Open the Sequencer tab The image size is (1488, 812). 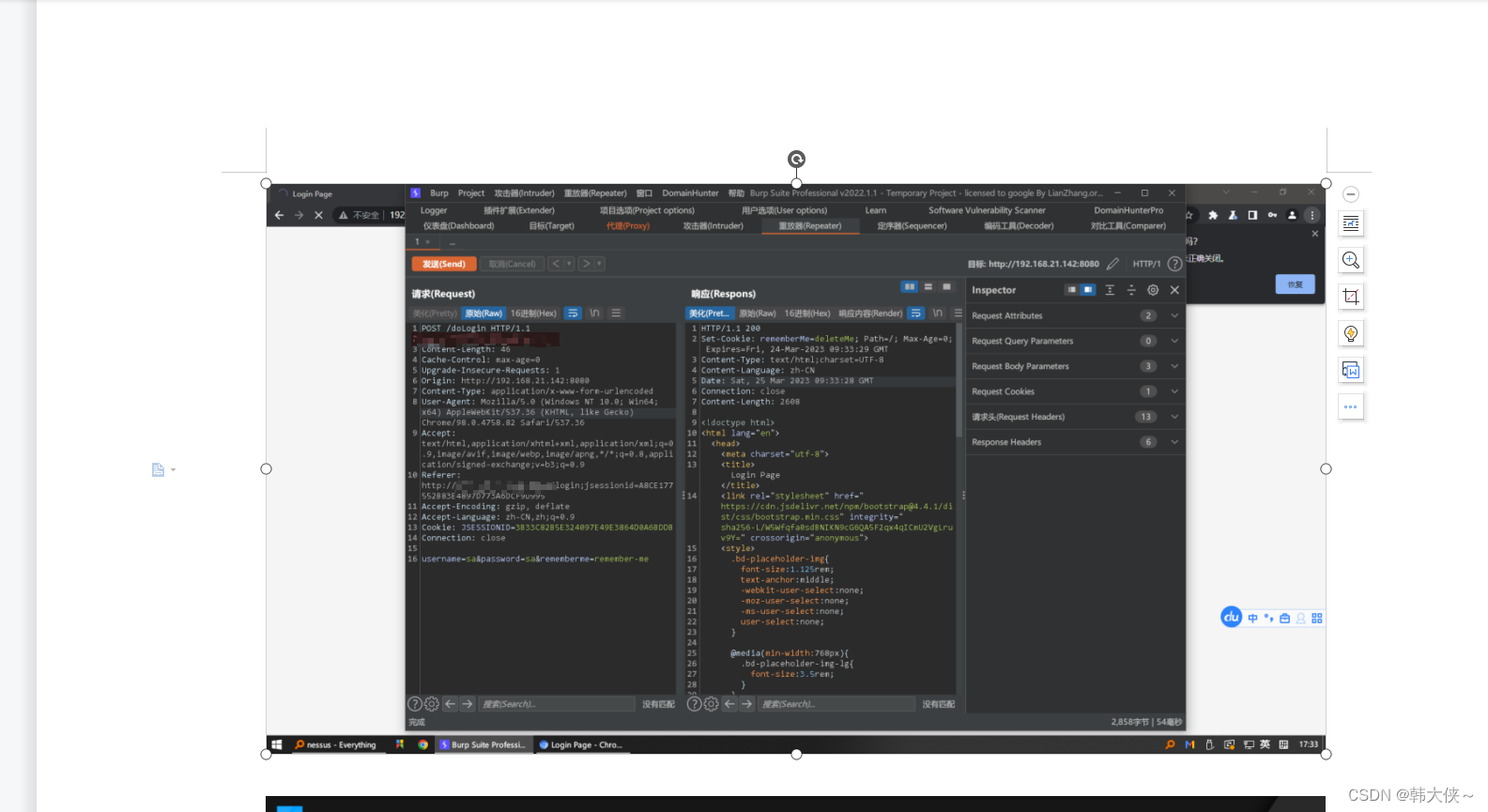click(x=912, y=226)
